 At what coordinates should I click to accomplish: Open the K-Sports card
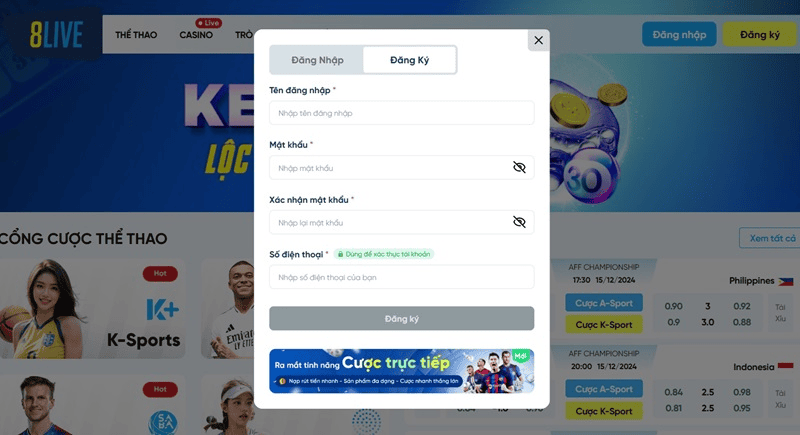[92, 309]
